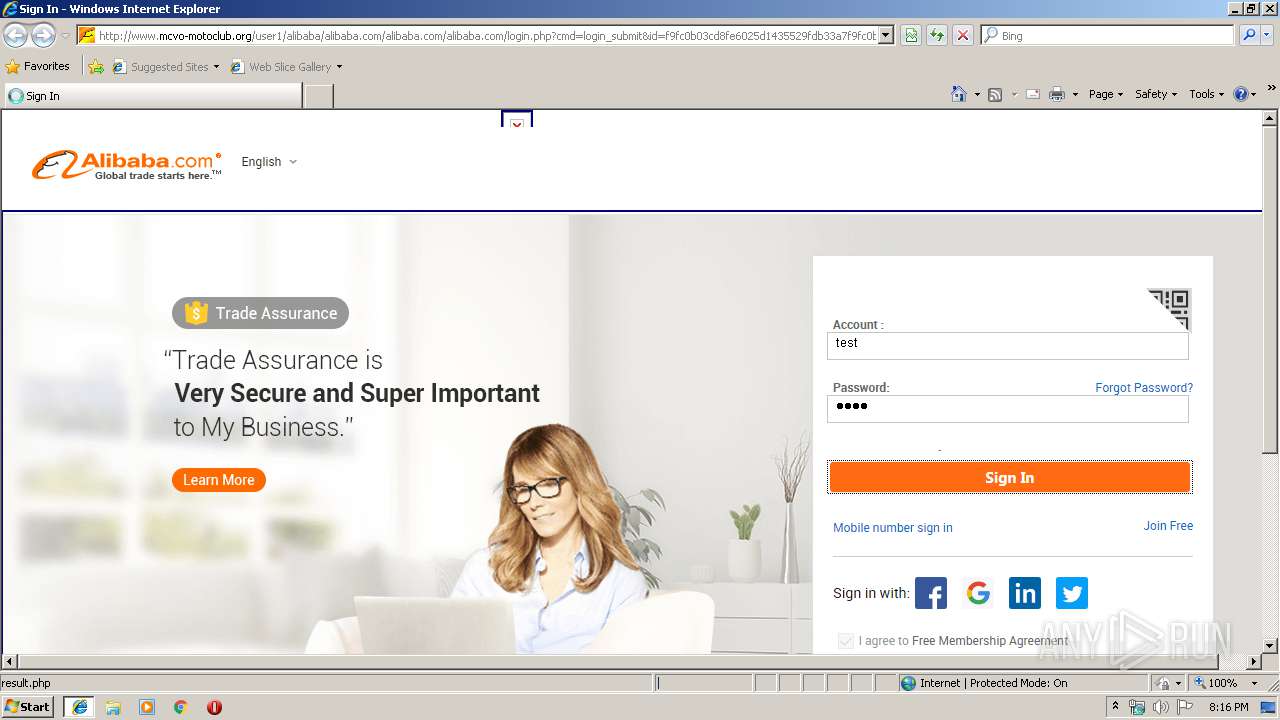Open the Safety menu
Image resolution: width=1280 pixels, height=720 pixels.
pos(1156,94)
